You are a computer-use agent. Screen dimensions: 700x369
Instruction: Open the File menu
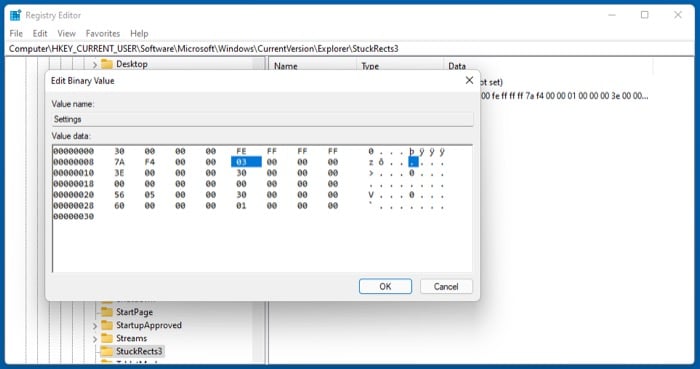coord(16,33)
